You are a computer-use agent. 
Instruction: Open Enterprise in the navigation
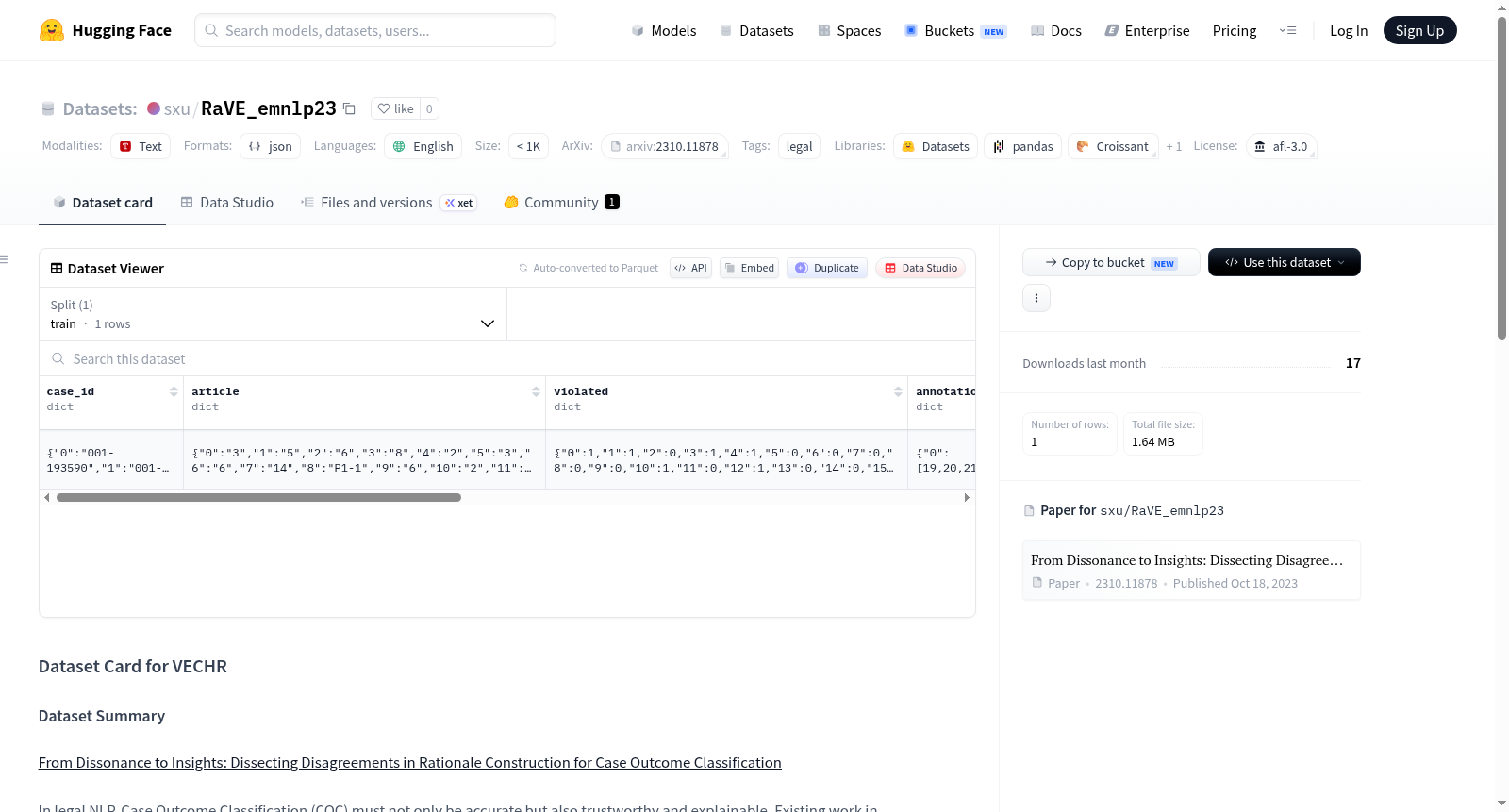pos(1147,30)
